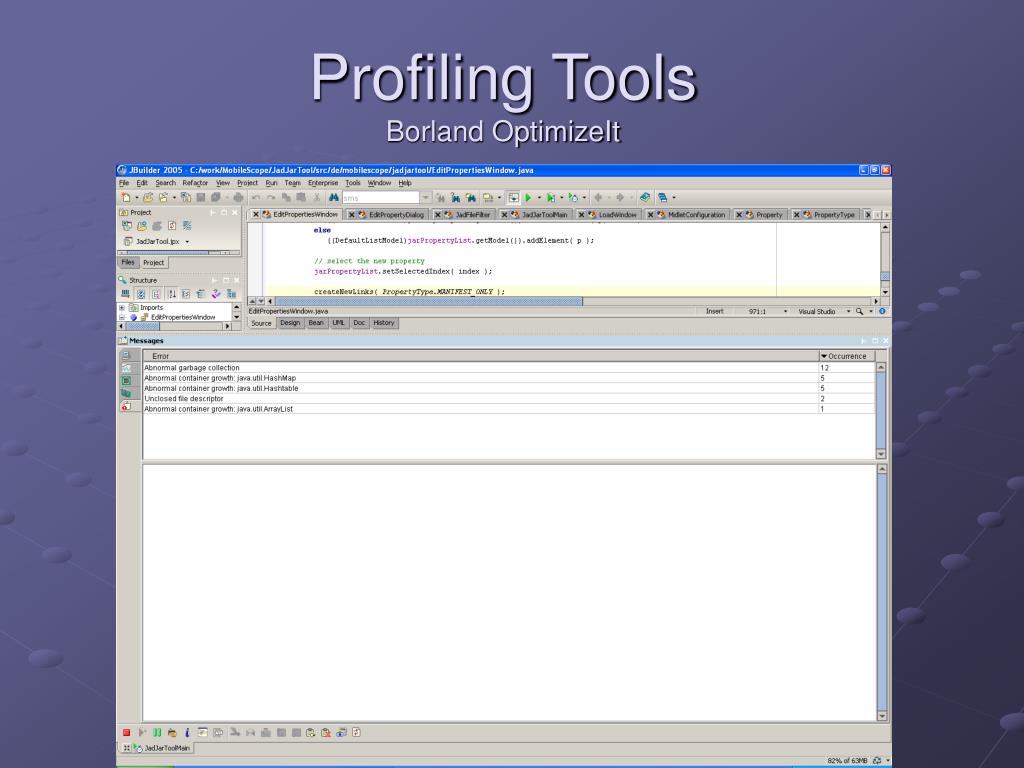Switch to the UML view tab
Image resolution: width=1024 pixels, height=768 pixels.
[338, 323]
